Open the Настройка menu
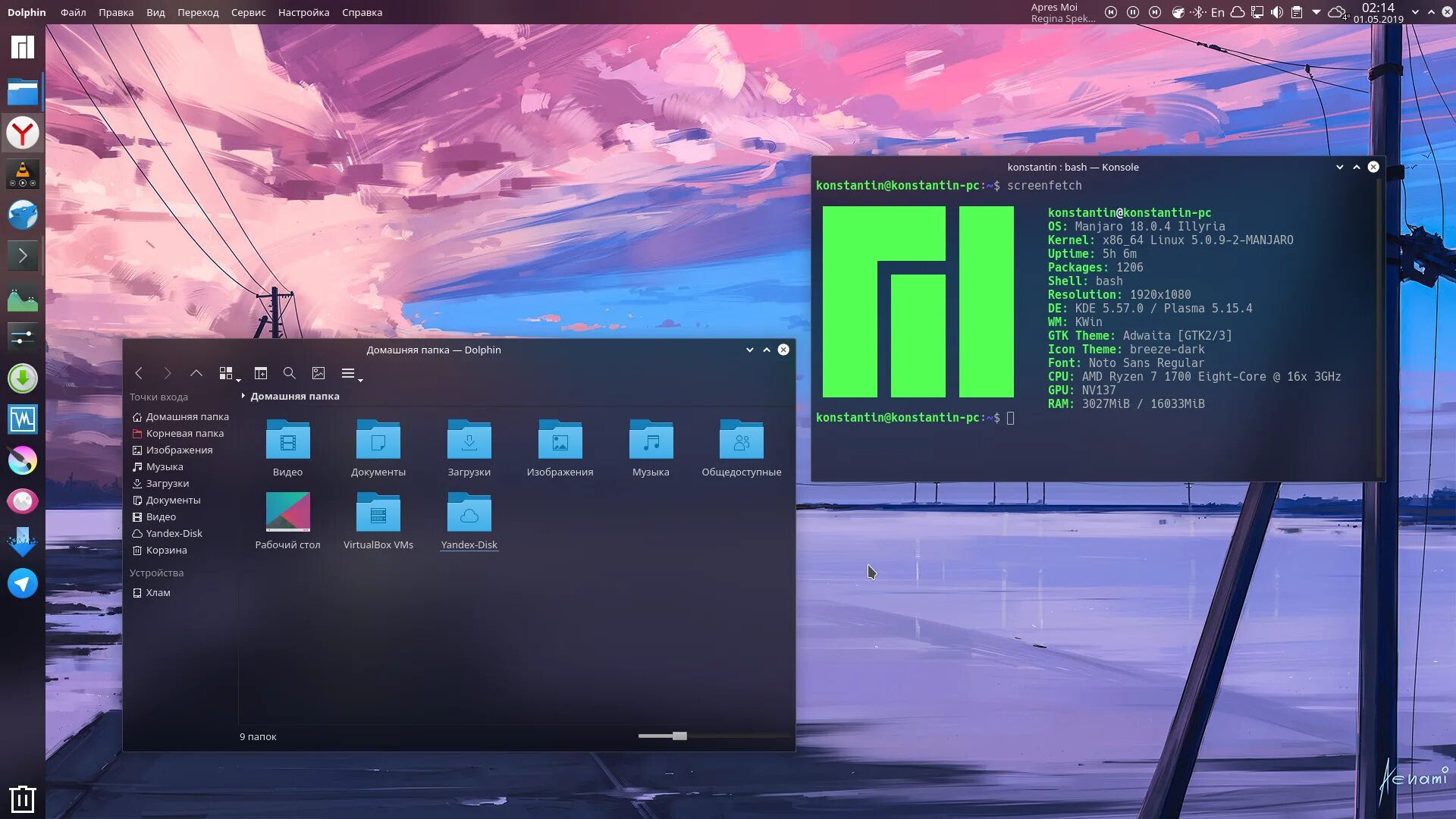The width and height of the screenshot is (1456, 819). (303, 12)
